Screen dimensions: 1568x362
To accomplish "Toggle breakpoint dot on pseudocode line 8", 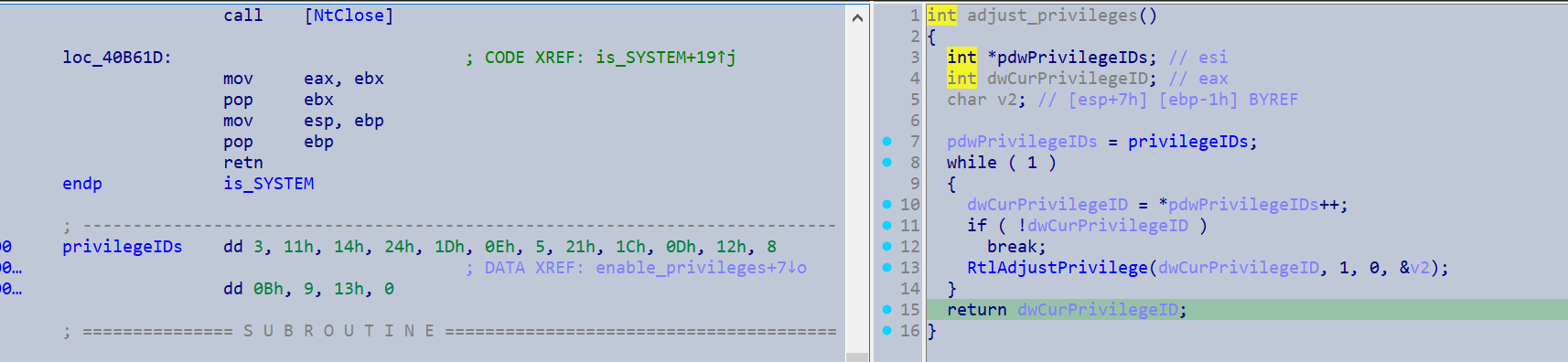I will pyautogui.click(x=886, y=162).
